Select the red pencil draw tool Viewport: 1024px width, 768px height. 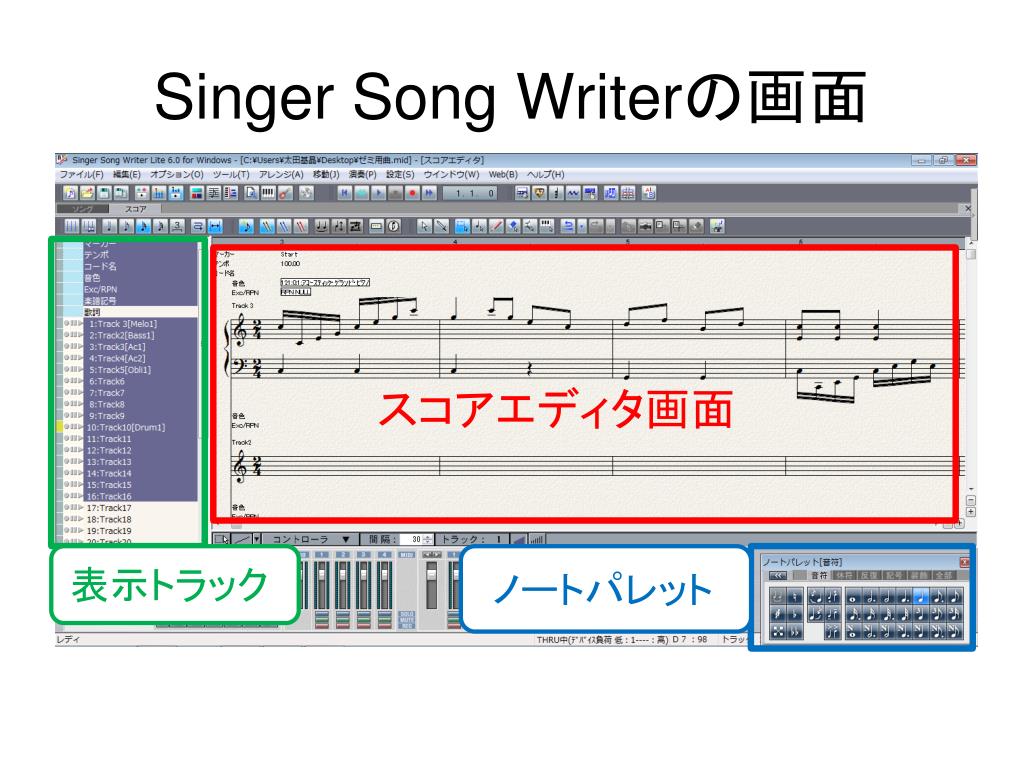[x=497, y=227]
